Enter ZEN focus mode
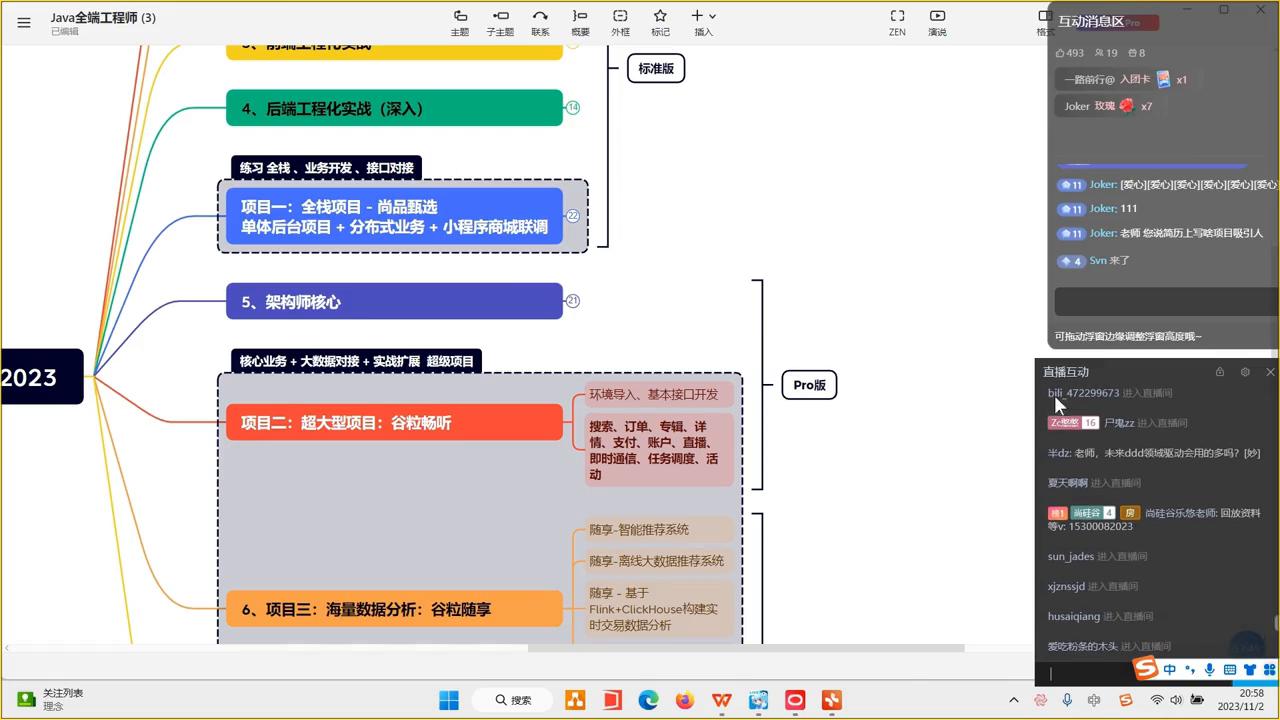The width and height of the screenshot is (1280, 720). point(897,22)
